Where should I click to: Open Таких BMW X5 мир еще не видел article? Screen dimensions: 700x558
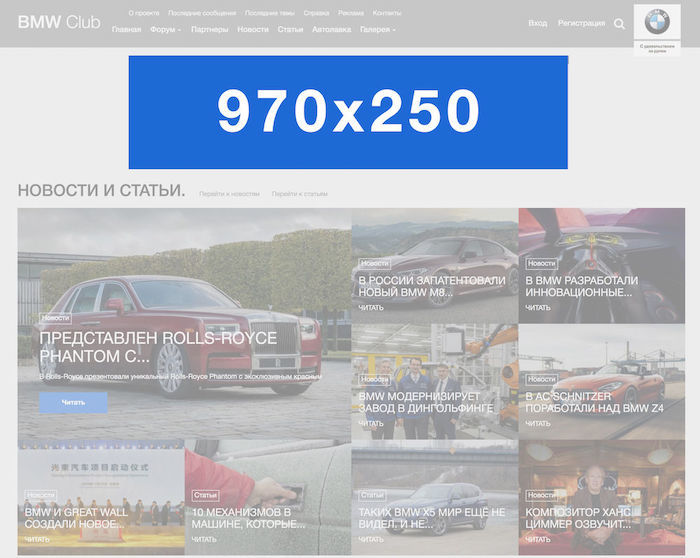pos(432,518)
